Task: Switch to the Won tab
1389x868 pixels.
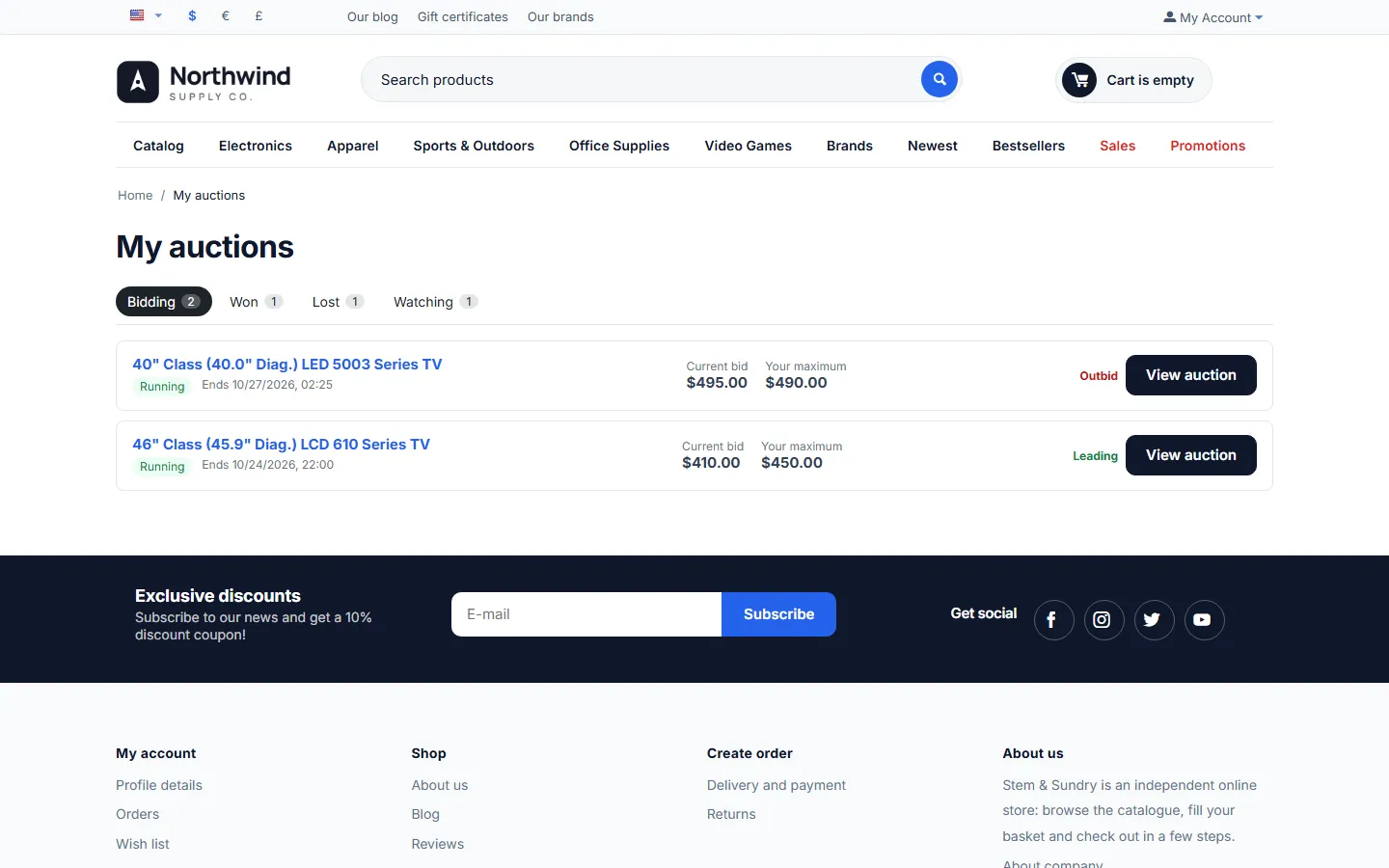Action: [256, 302]
